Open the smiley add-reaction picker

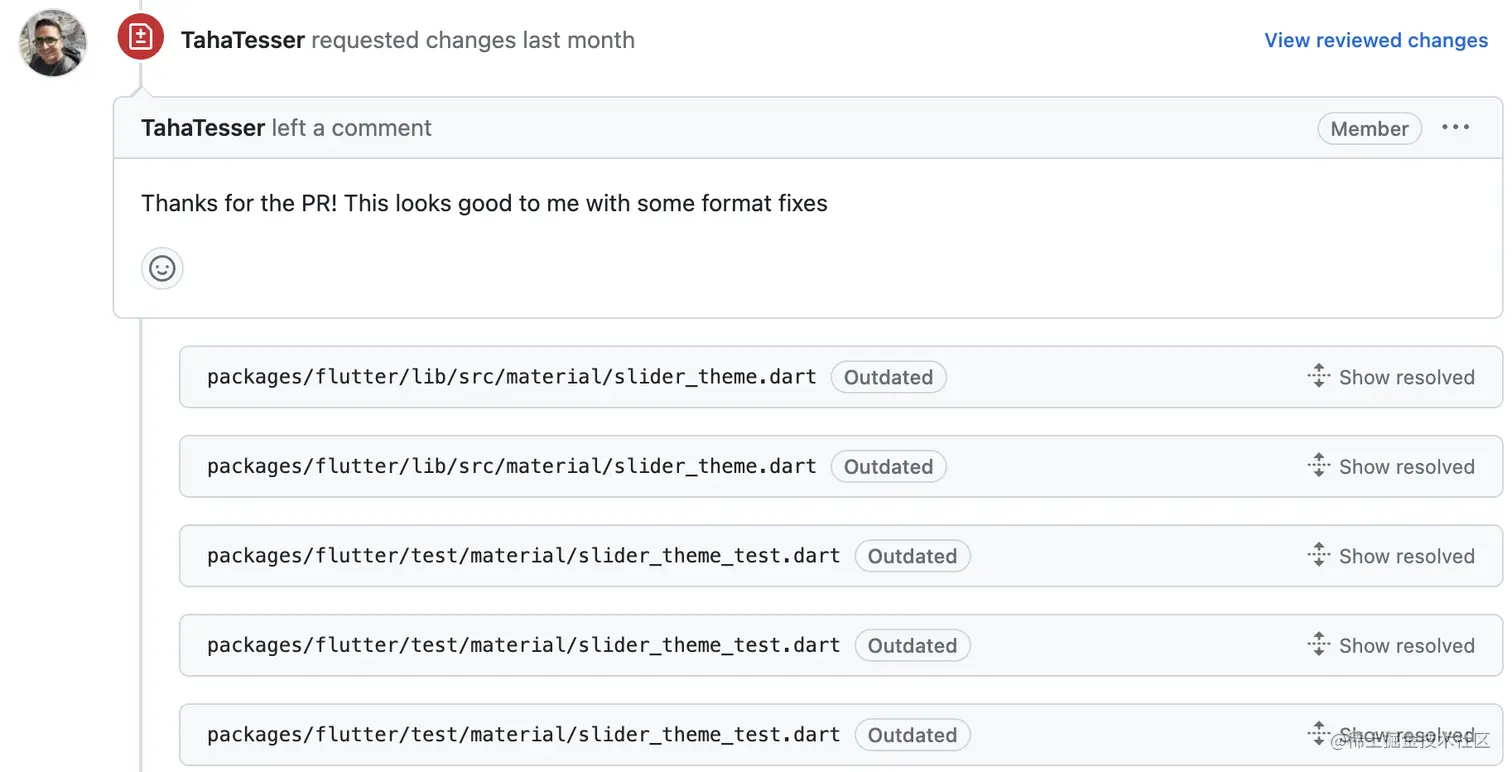pos(162,268)
